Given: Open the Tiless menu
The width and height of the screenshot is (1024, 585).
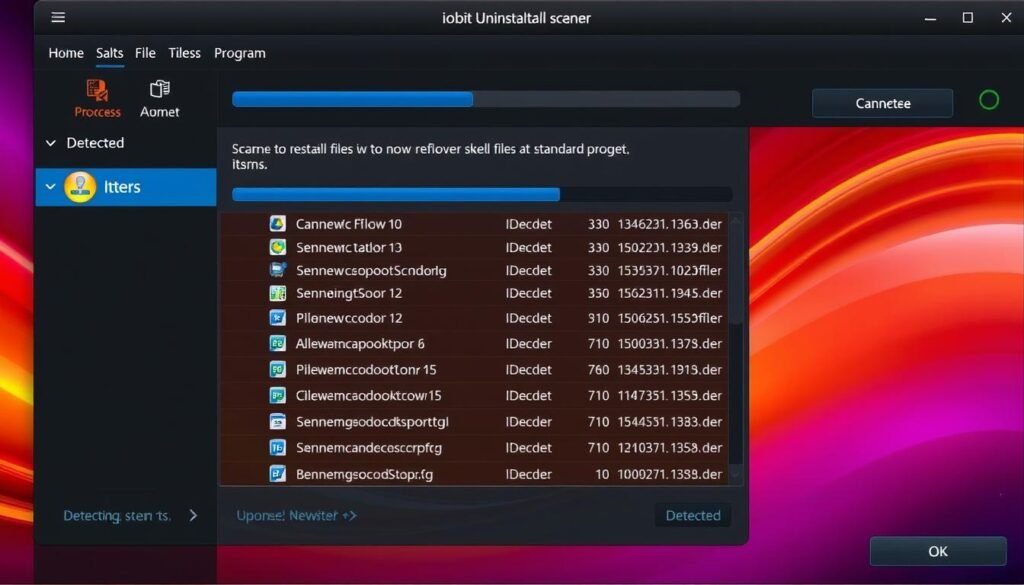Looking at the screenshot, I should tap(184, 54).
